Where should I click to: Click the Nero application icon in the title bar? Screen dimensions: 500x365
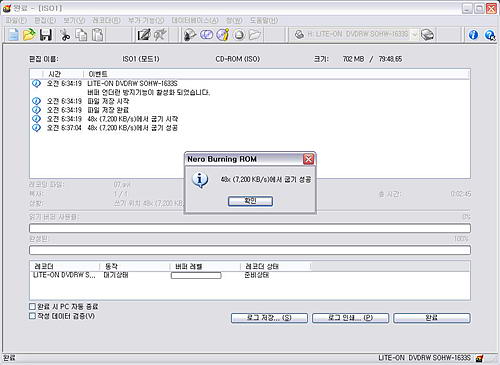7,8
